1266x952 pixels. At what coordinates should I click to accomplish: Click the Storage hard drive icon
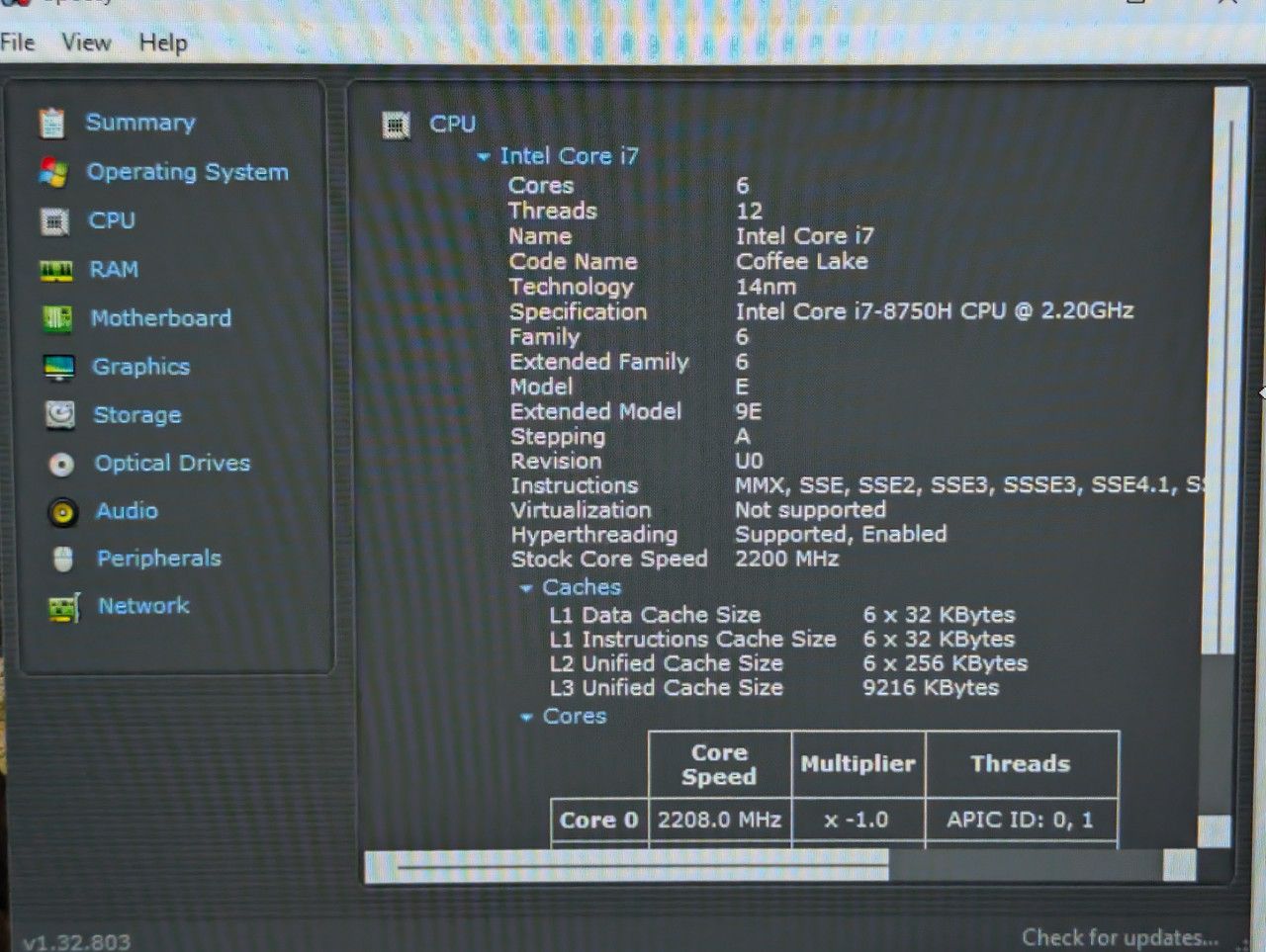click(60, 415)
